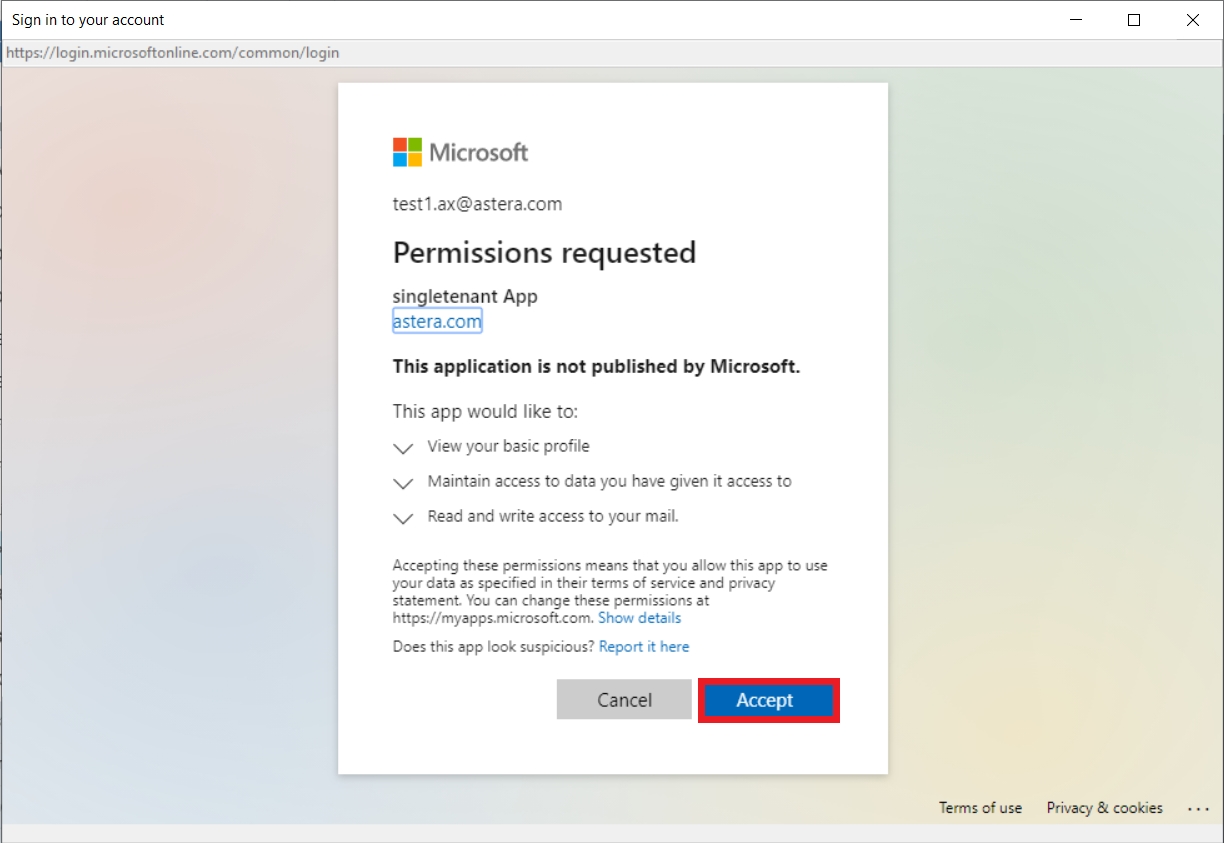Minimize the sign-in window
This screenshot has width=1224, height=843.
tap(1076, 20)
